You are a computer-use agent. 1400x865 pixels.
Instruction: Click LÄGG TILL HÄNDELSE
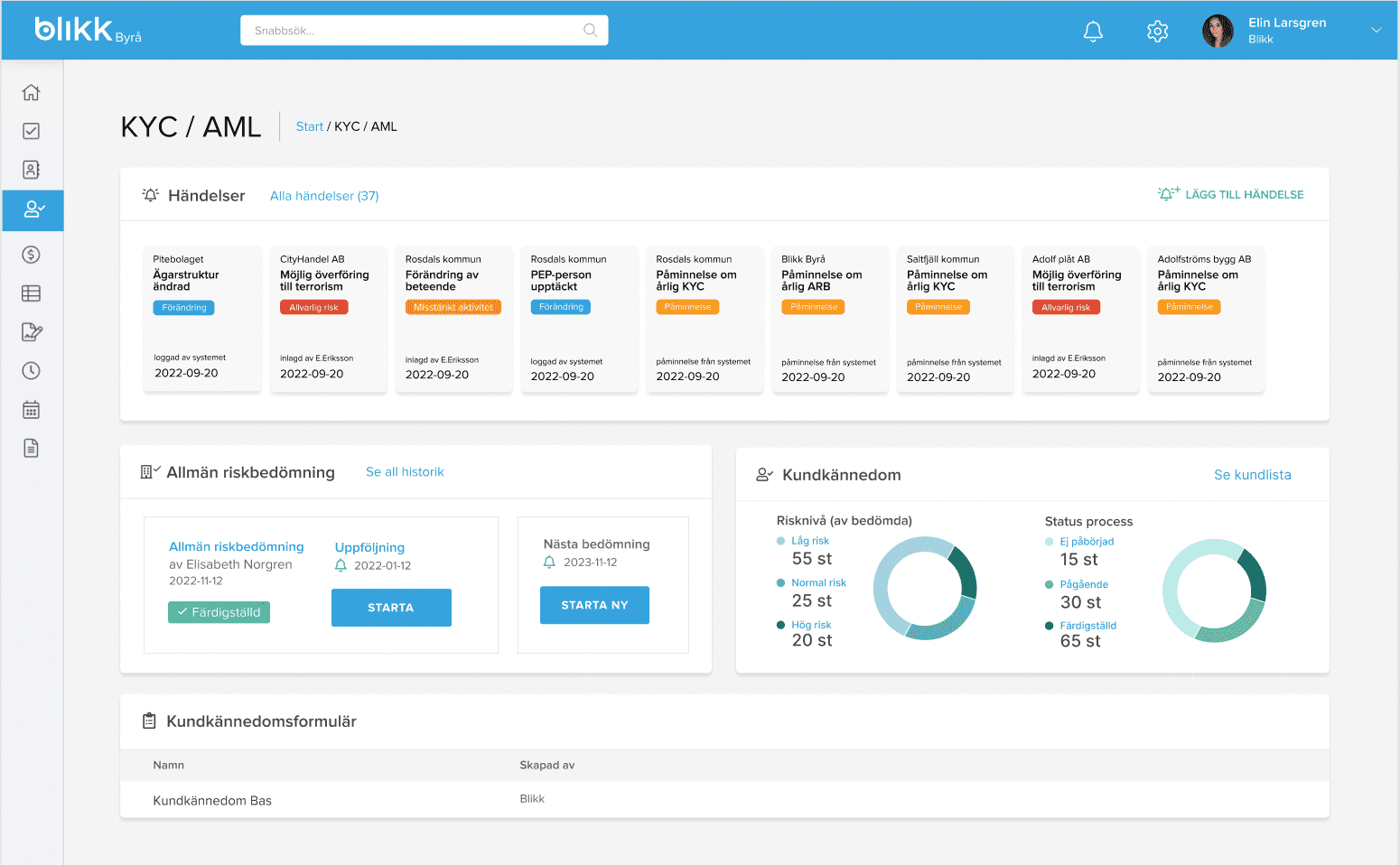click(x=1231, y=194)
